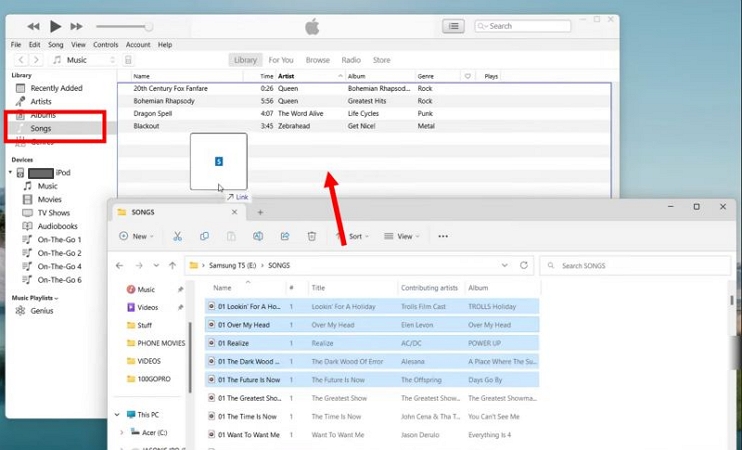Close the SONGS tab in File Explorer
The image size is (742, 450).
click(x=234, y=212)
